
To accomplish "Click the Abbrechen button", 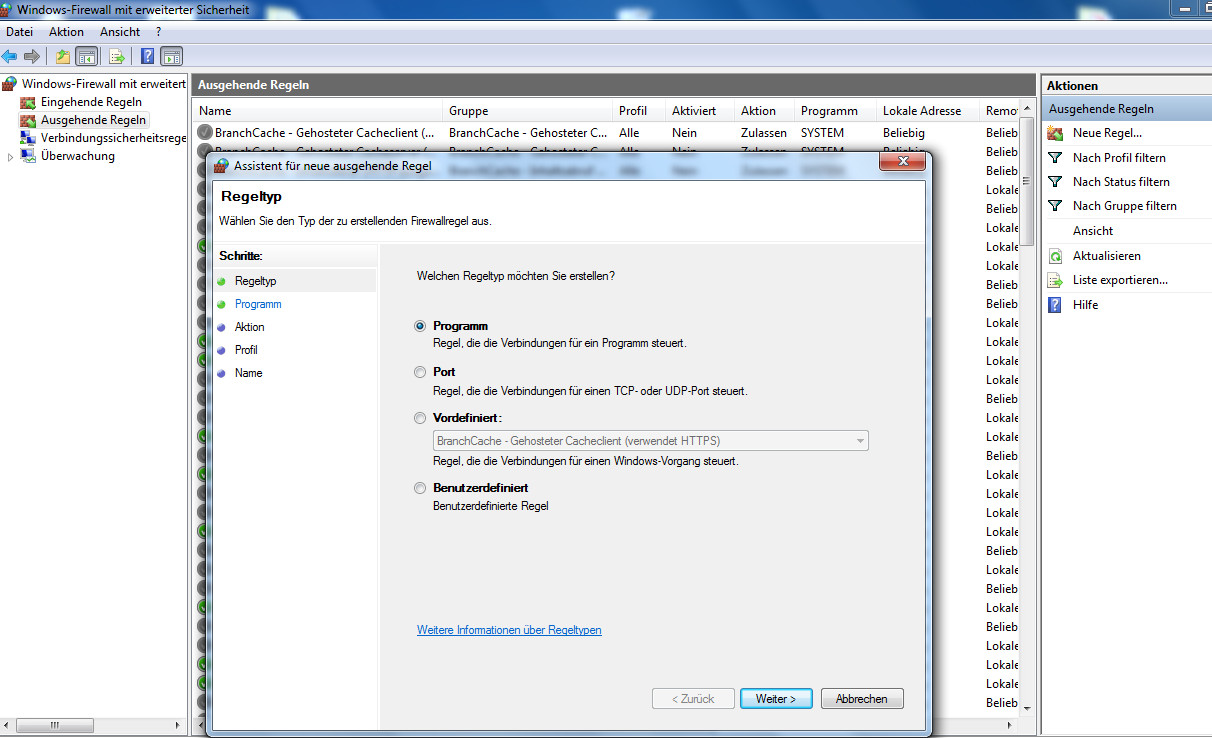I will (862, 699).
